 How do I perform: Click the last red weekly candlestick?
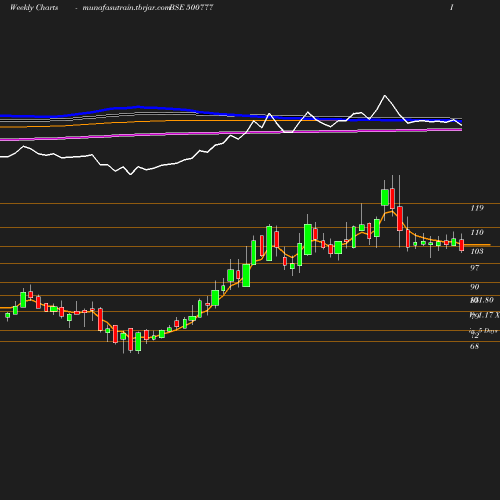pos(462,245)
